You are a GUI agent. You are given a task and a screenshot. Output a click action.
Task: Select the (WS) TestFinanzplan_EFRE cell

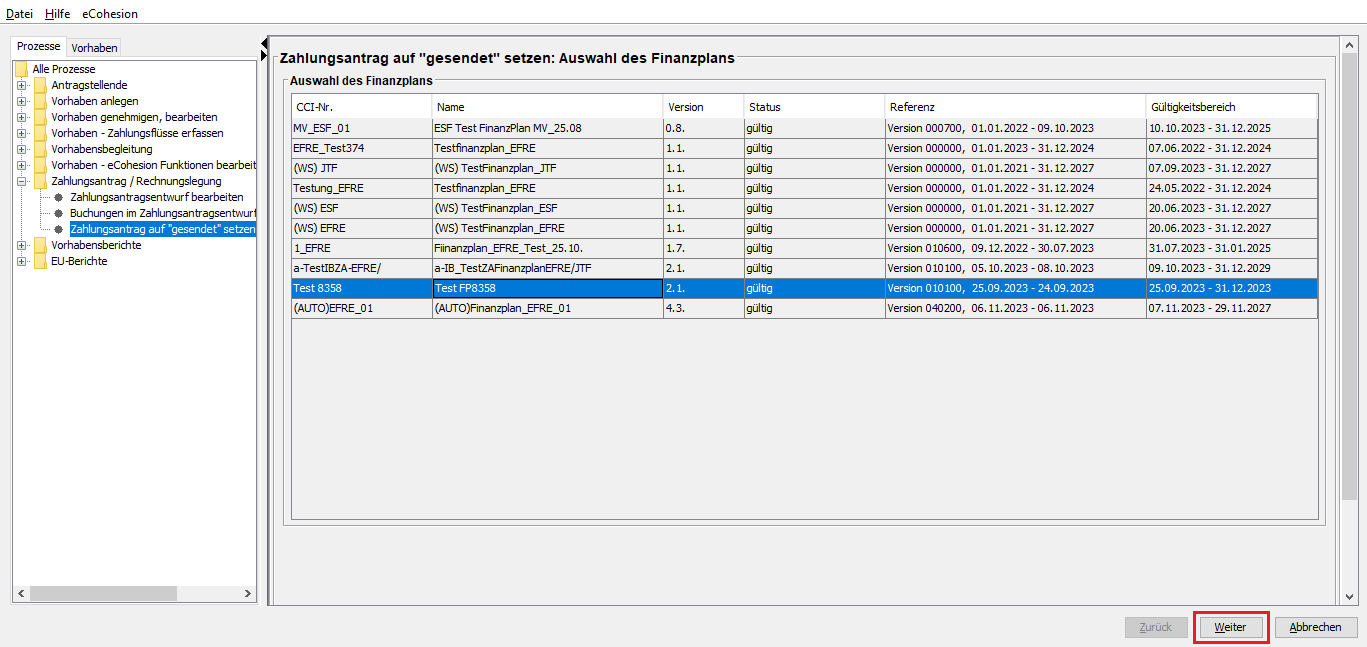tap(548, 228)
